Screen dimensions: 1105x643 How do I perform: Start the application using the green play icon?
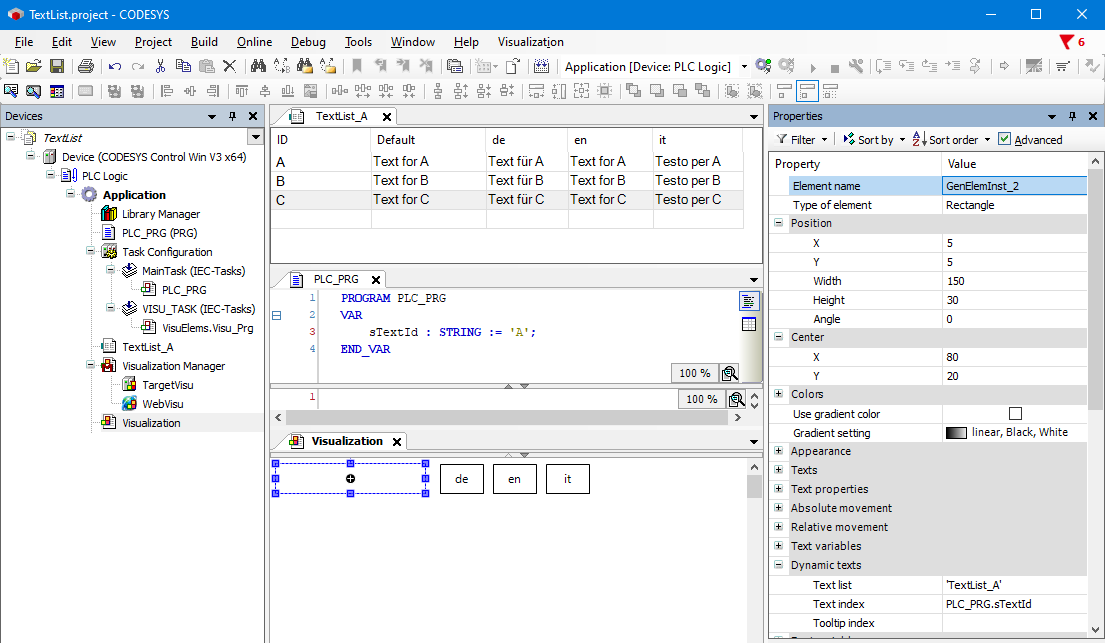coord(813,67)
